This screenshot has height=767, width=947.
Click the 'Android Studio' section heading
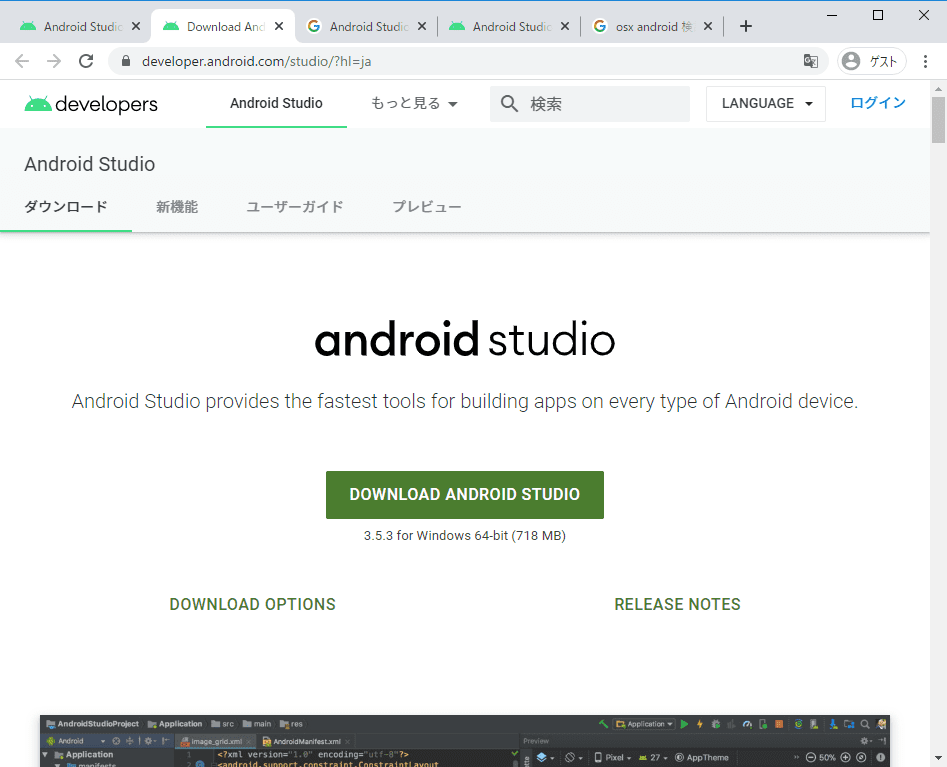[89, 164]
